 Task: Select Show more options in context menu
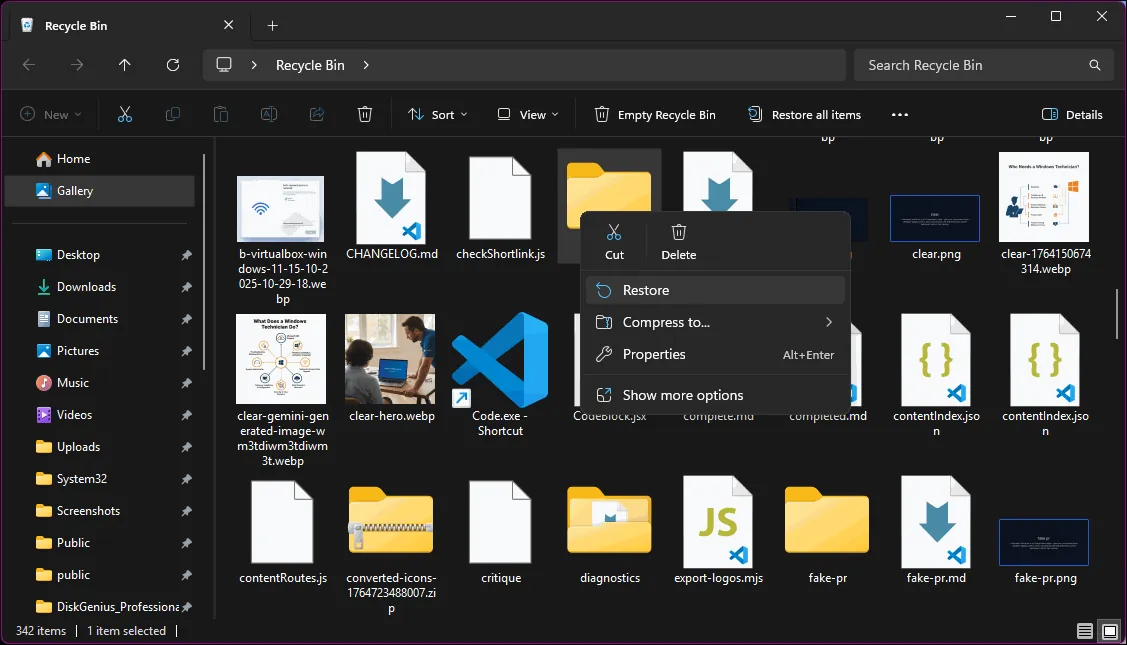(x=681, y=395)
